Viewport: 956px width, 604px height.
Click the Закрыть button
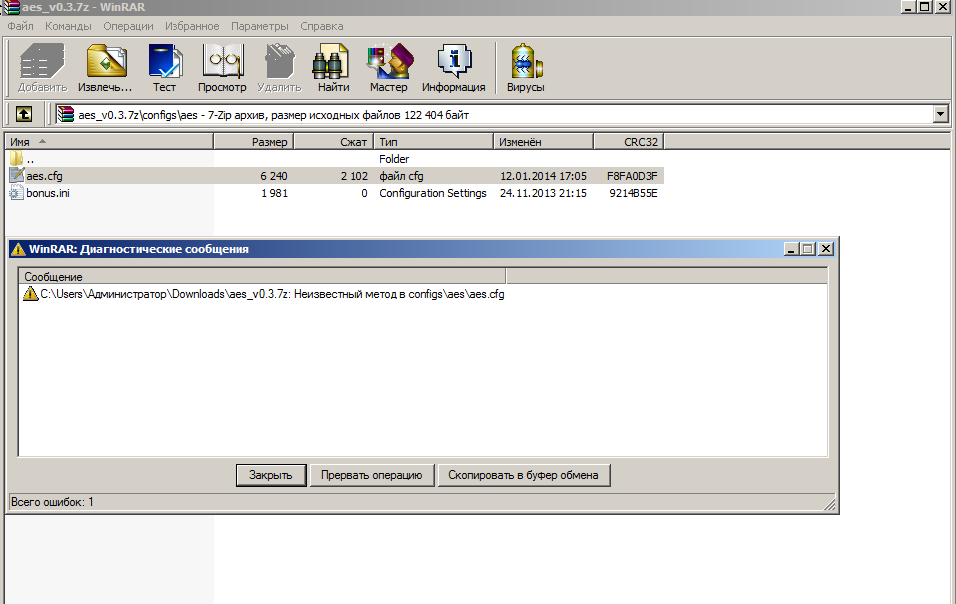click(x=271, y=475)
